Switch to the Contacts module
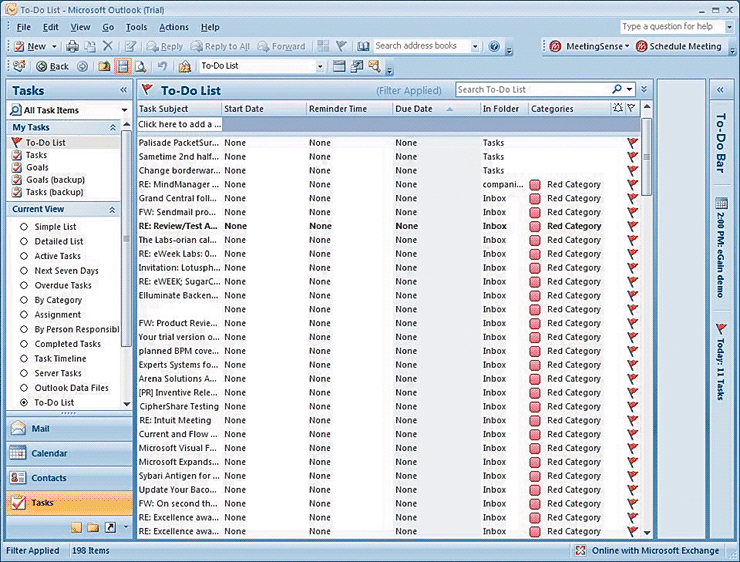The image size is (740, 562). 69,478
